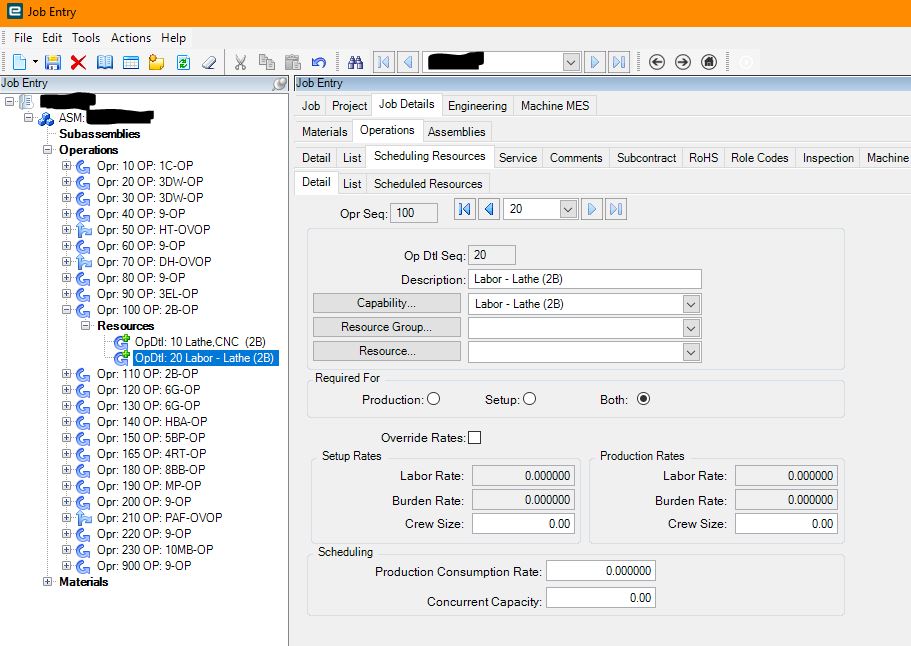The height and width of the screenshot is (646, 911).
Task: Open the Capability dropdown list
Action: [691, 304]
